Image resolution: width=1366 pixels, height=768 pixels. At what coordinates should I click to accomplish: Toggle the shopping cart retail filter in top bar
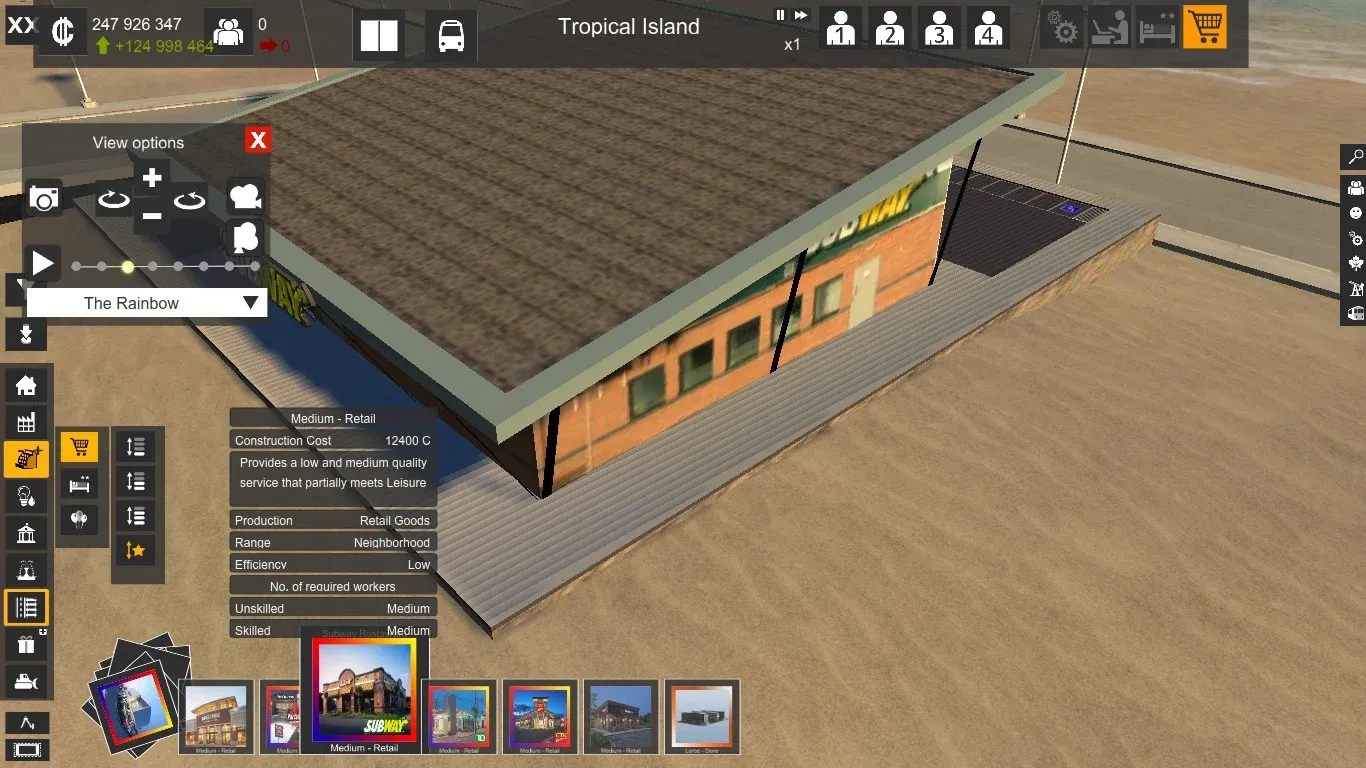[x=1204, y=28]
